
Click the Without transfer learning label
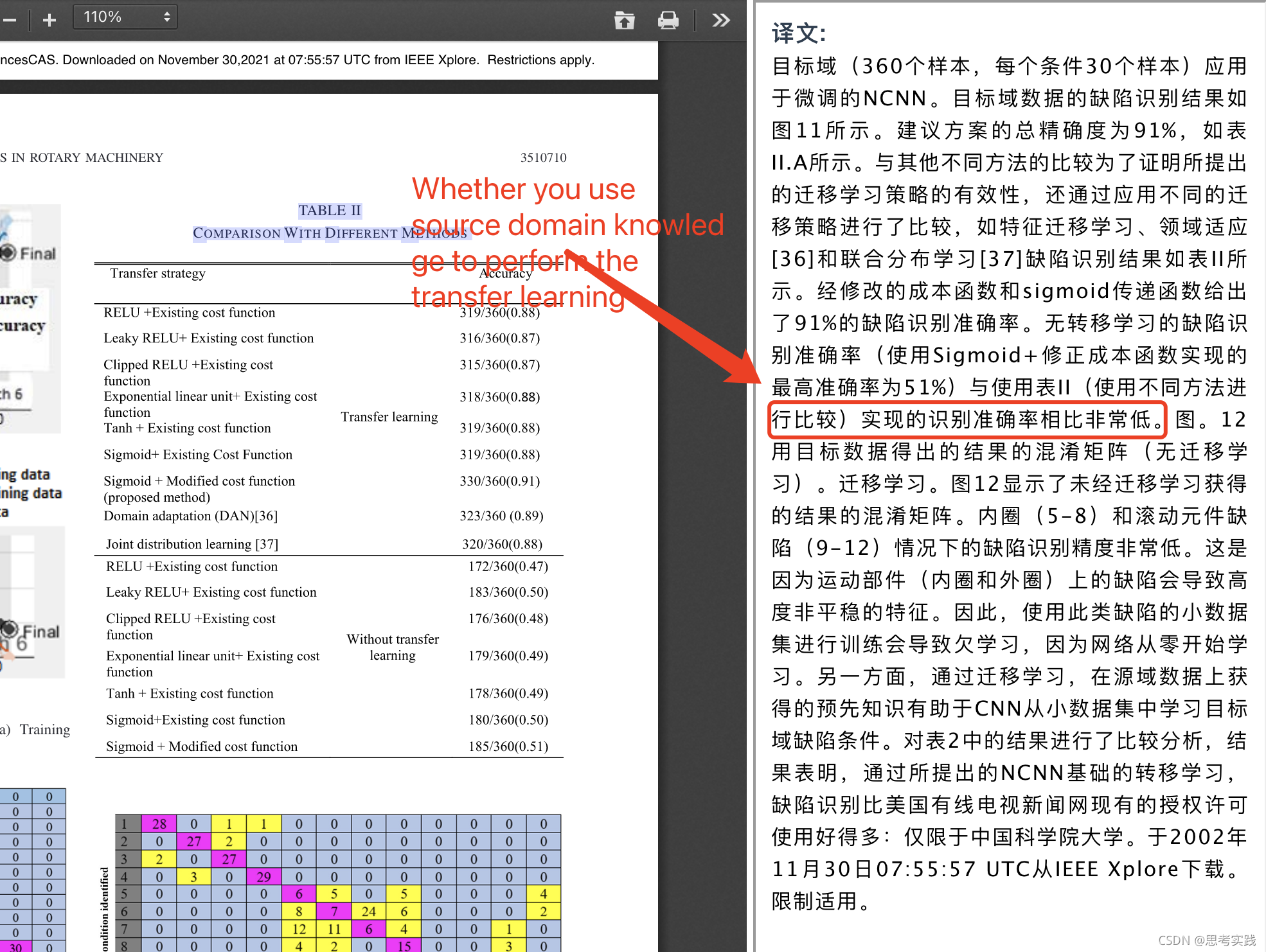coord(393,647)
